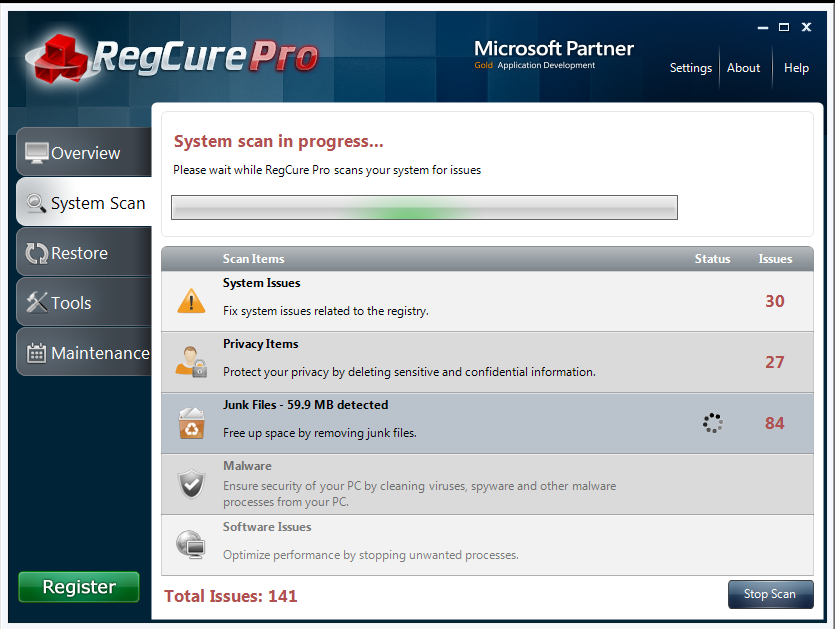Click the Microsoft Partner badge
The image size is (835, 629).
click(554, 54)
